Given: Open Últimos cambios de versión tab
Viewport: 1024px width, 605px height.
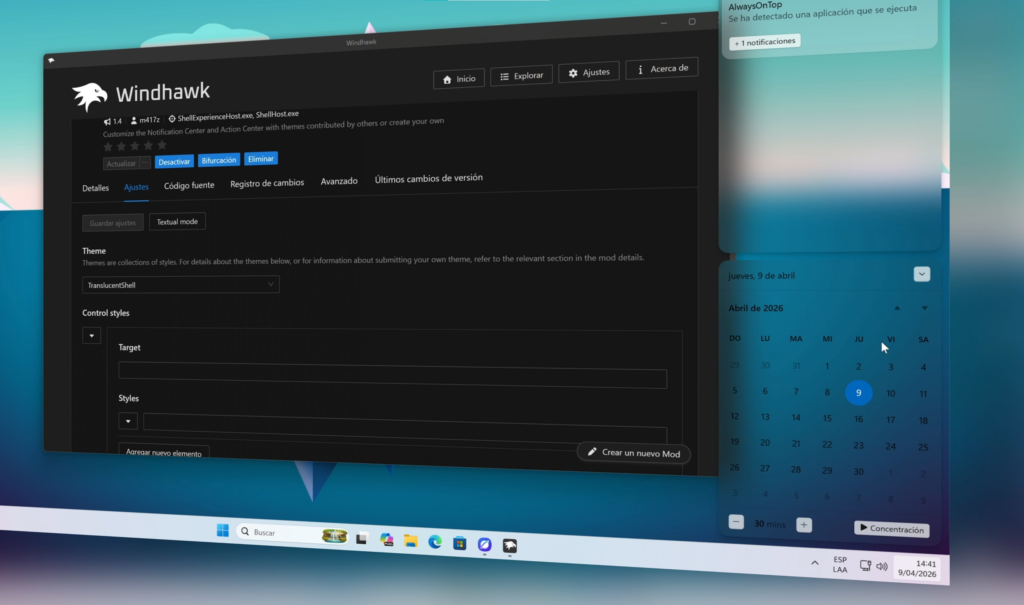Looking at the screenshot, I should (x=428, y=178).
